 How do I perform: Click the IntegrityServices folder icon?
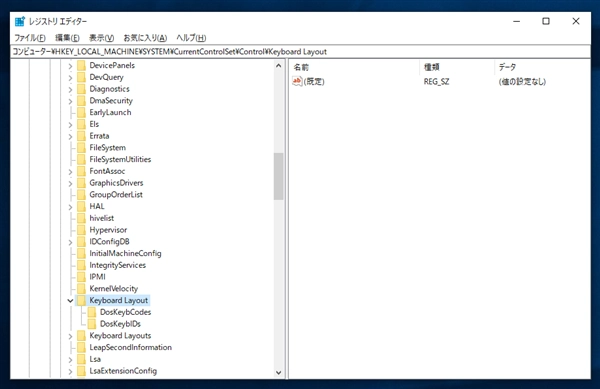pos(81,265)
